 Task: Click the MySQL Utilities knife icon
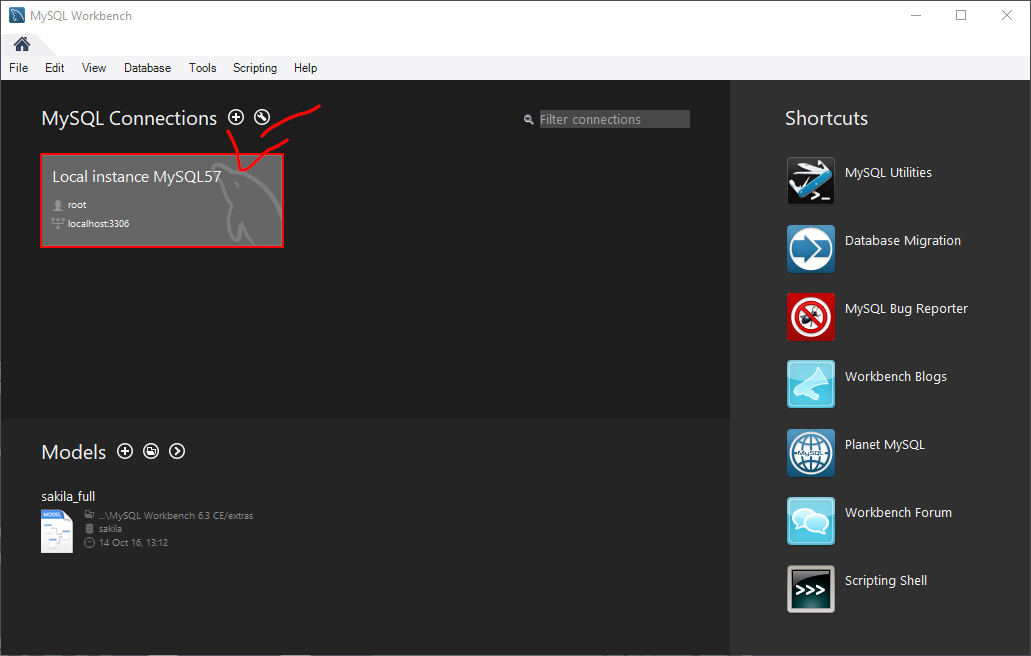pos(811,181)
